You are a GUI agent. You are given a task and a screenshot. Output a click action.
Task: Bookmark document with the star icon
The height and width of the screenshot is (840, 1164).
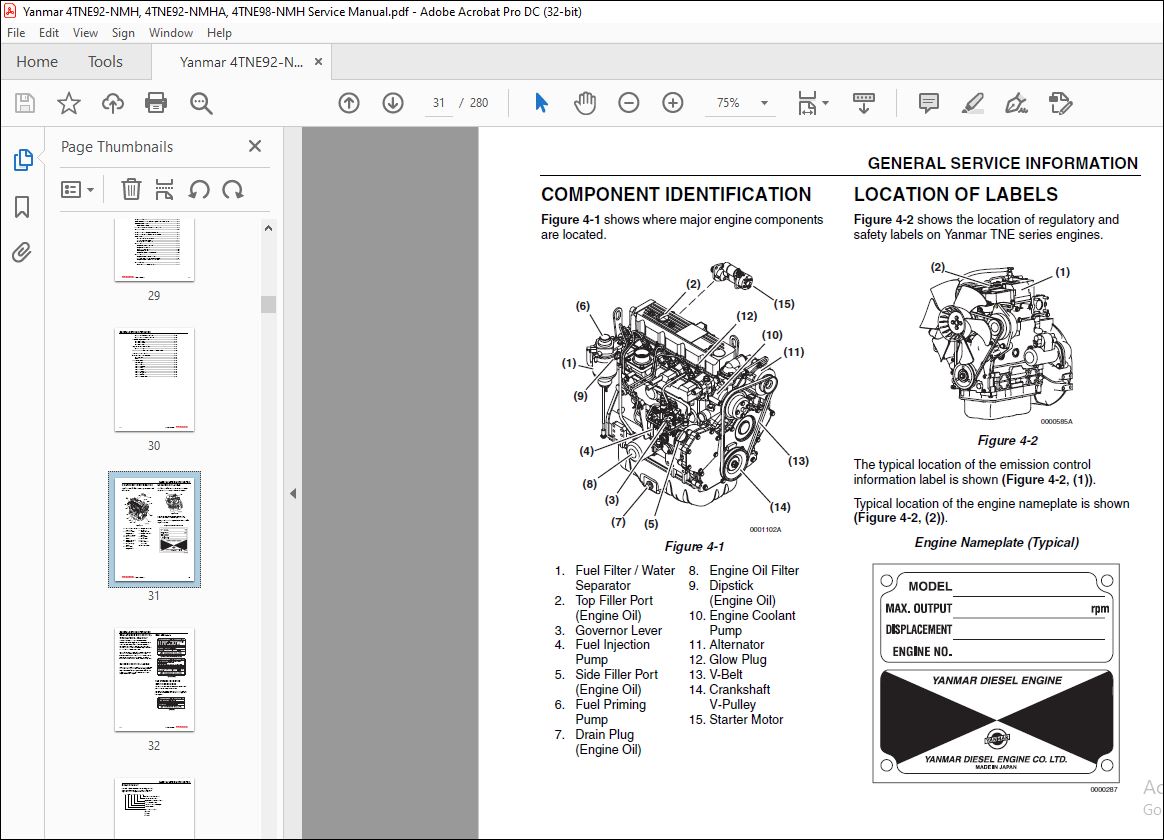68,103
